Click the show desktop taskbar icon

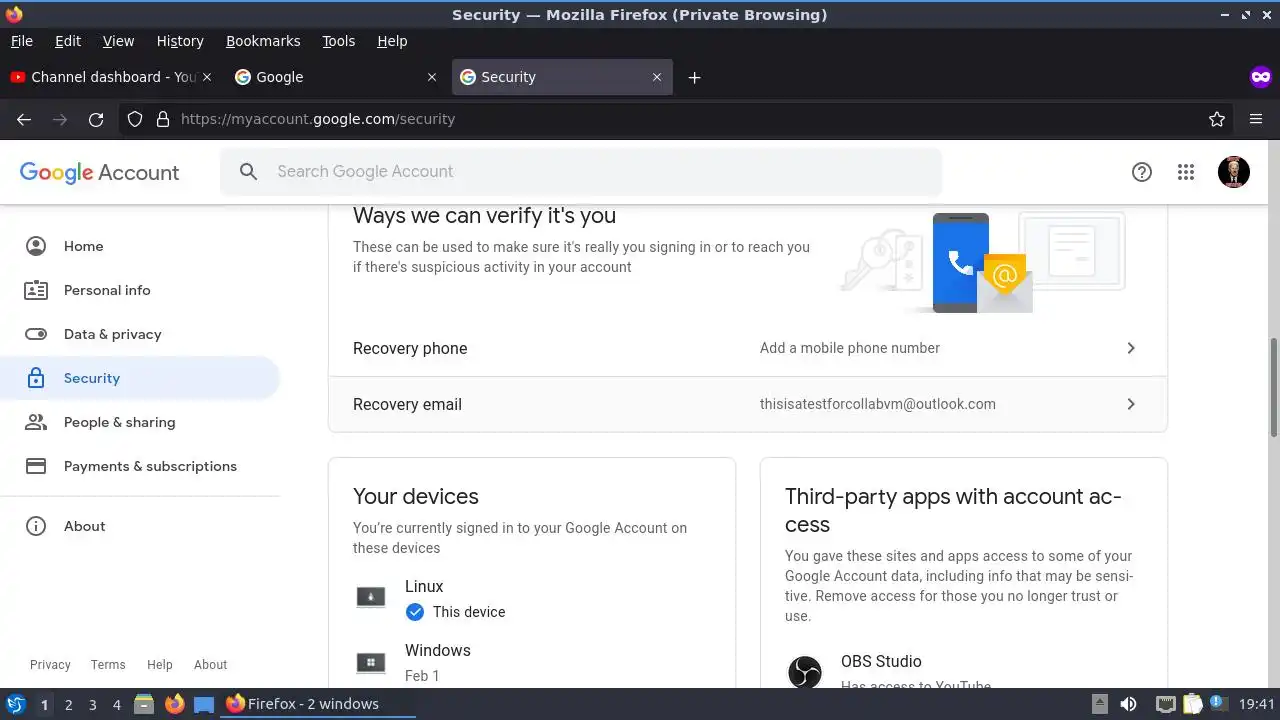(204, 704)
